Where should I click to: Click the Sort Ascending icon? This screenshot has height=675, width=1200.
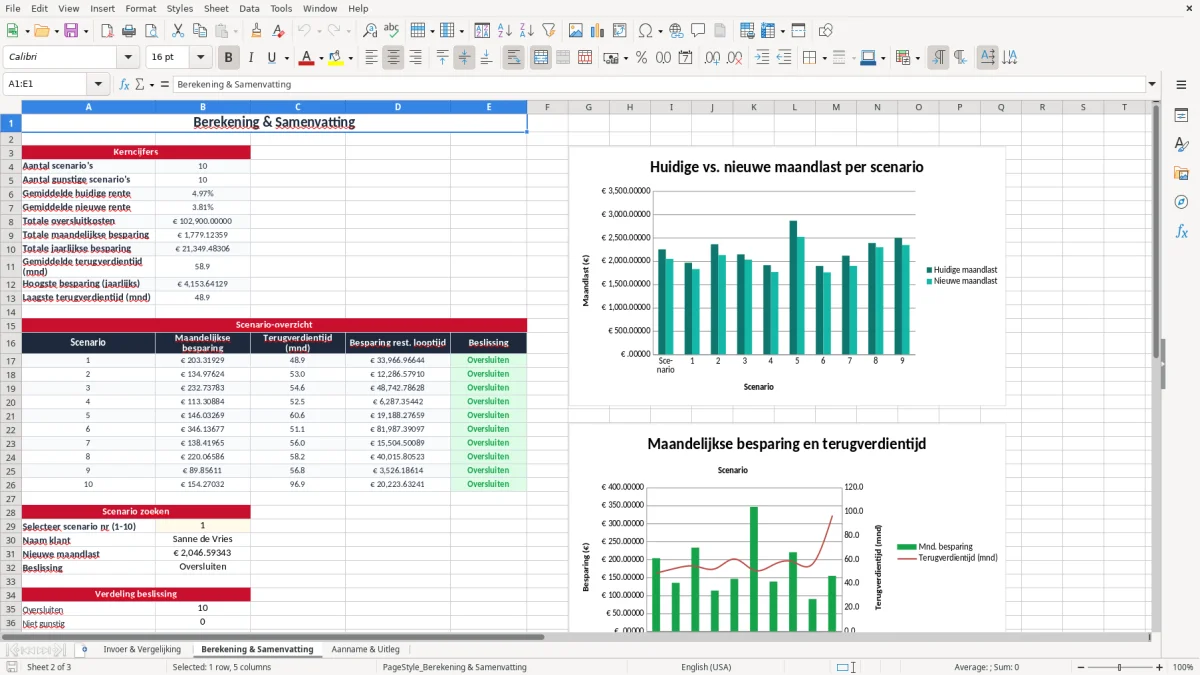click(x=505, y=31)
